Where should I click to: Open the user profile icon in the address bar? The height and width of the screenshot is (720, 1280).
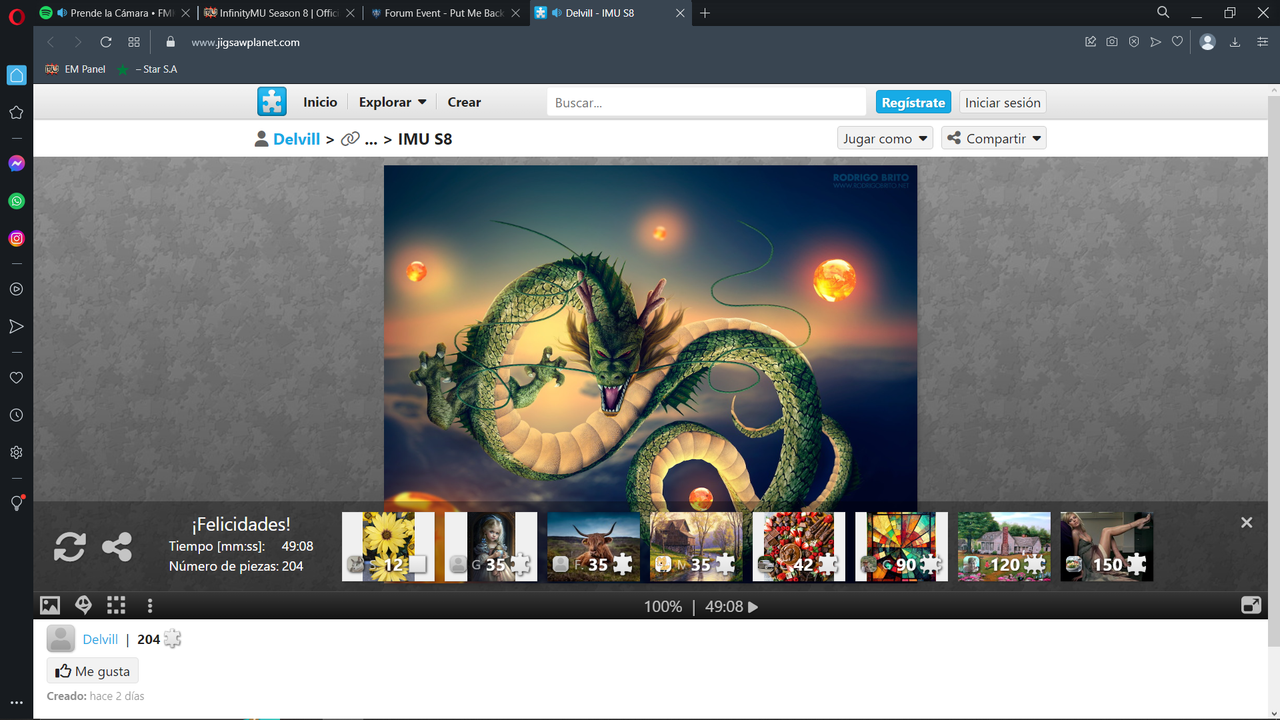coord(1208,42)
